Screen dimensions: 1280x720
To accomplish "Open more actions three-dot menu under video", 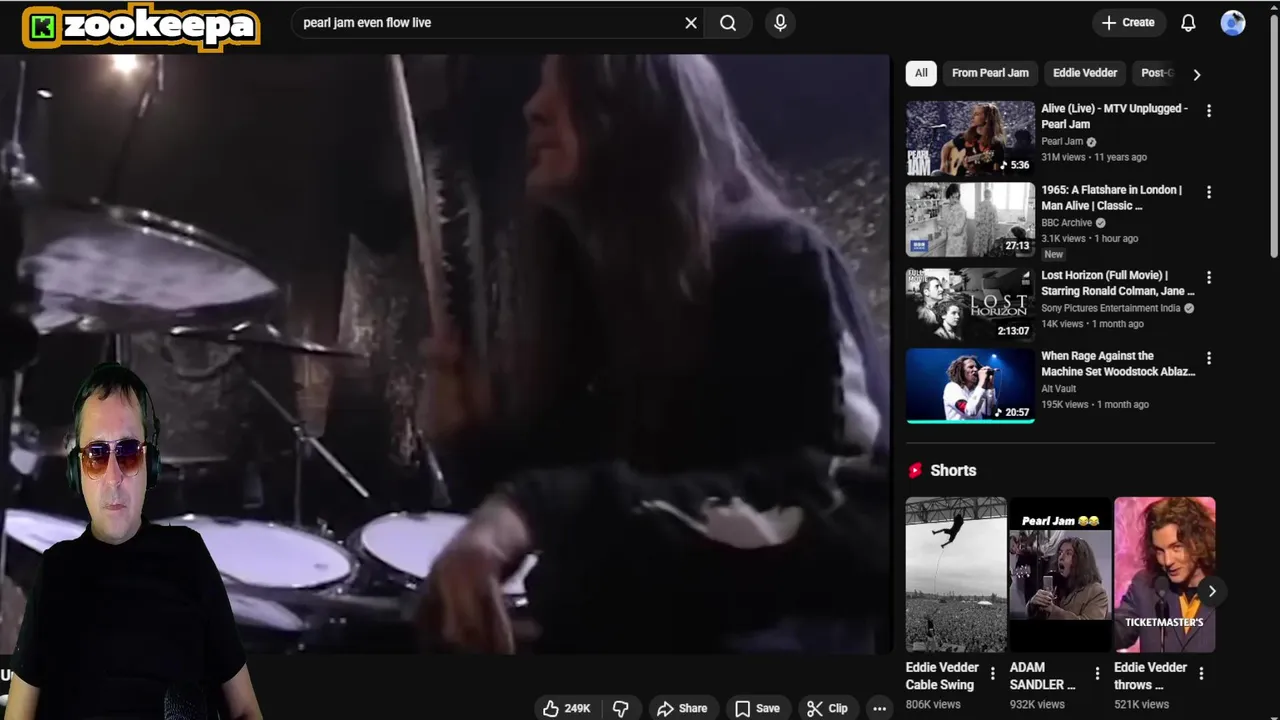I will click(879, 708).
